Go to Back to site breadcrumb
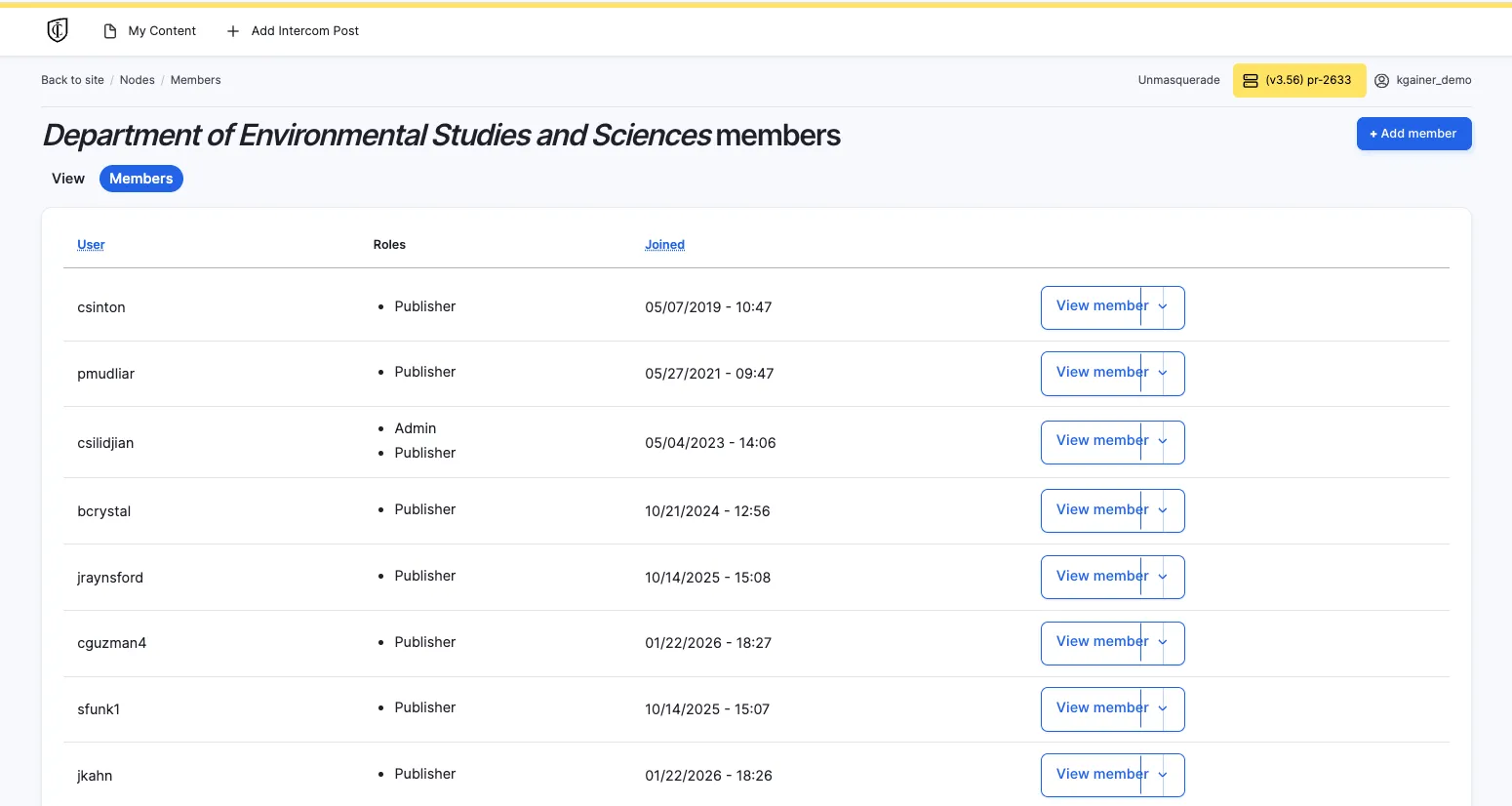1512x806 pixels. pyautogui.click(x=72, y=80)
